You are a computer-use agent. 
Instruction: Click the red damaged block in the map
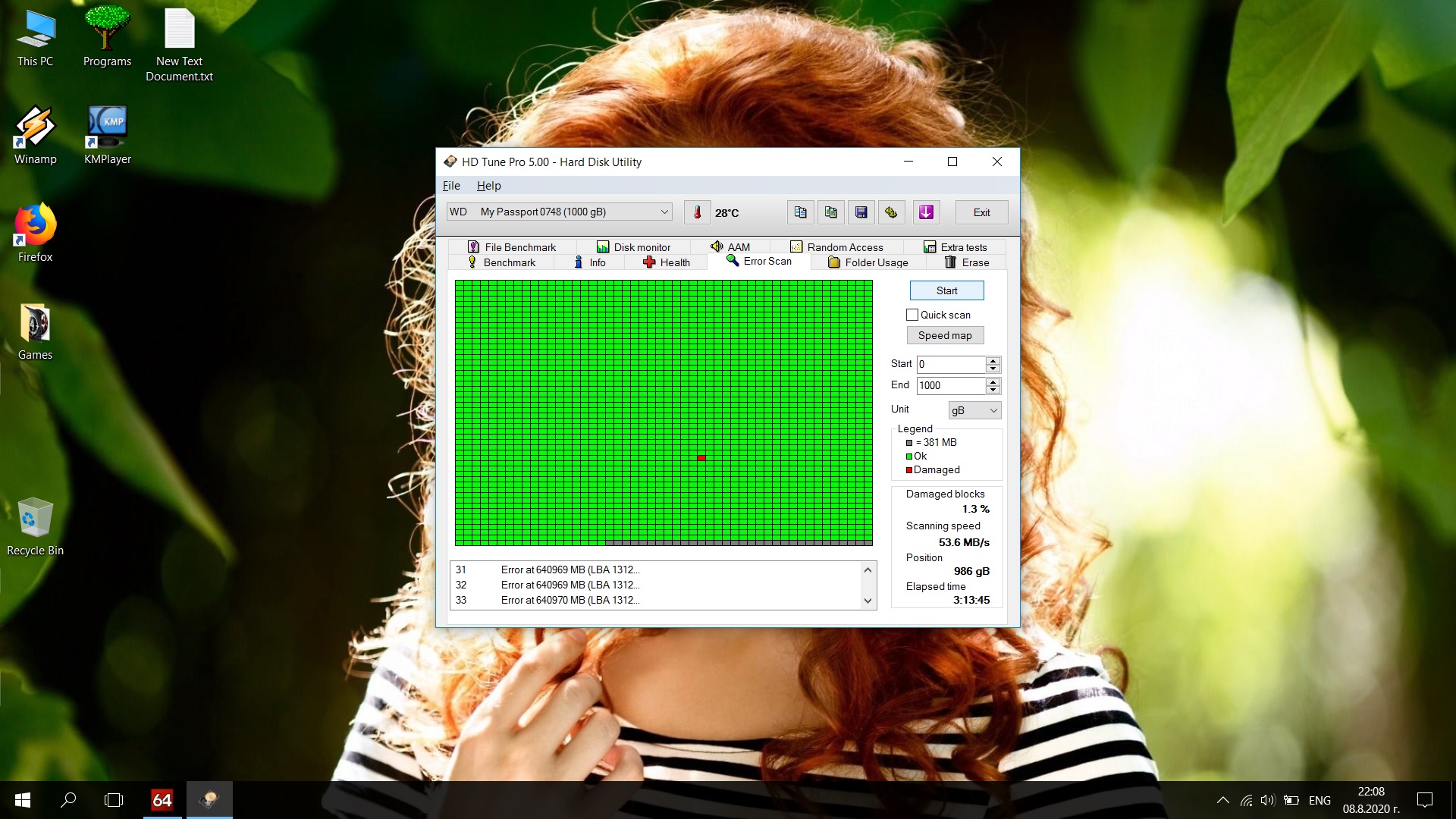tap(701, 458)
